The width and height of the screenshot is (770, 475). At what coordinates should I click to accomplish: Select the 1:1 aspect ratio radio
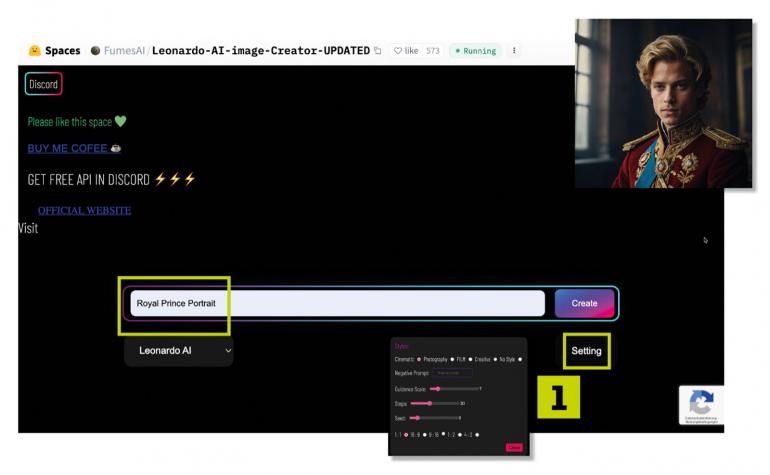406,435
